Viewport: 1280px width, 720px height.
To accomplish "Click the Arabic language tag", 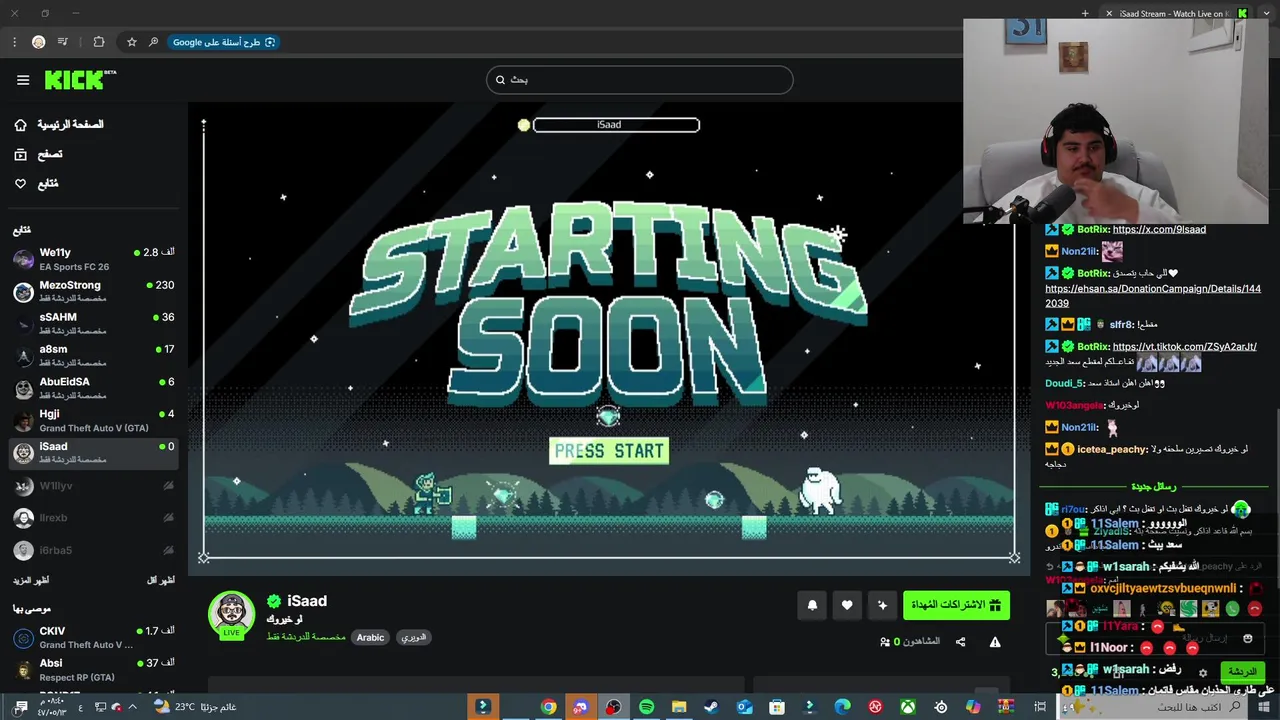I will (x=370, y=637).
